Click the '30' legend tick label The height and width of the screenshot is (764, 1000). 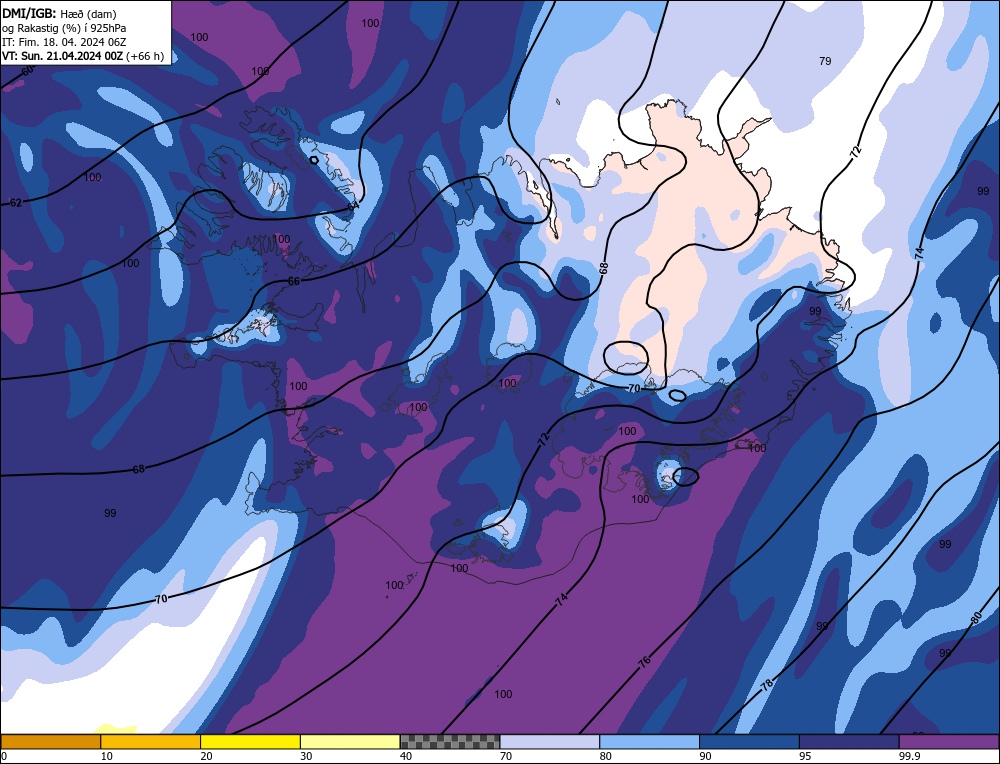pyautogui.click(x=306, y=756)
